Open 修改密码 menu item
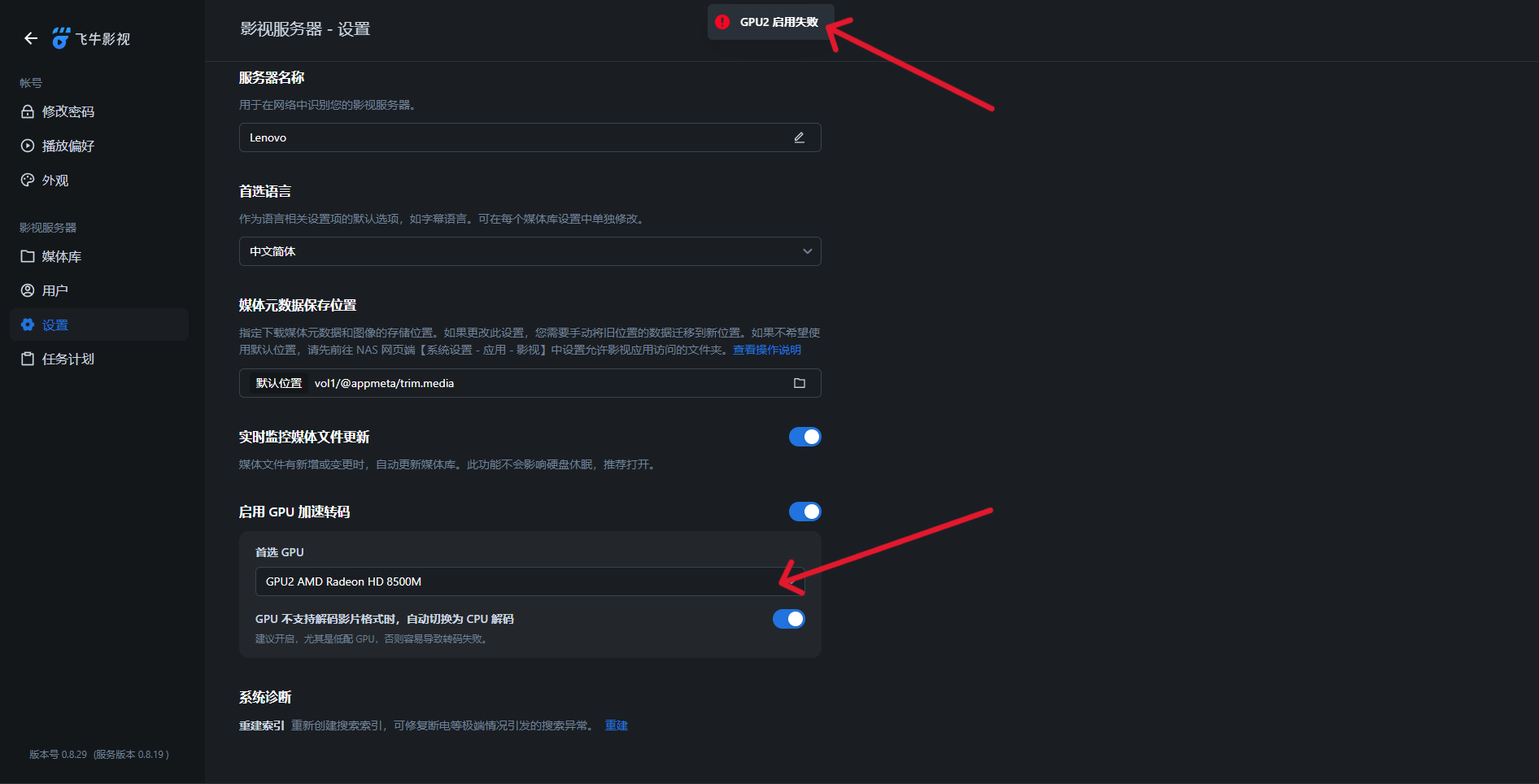The image size is (1539, 784). pos(99,111)
